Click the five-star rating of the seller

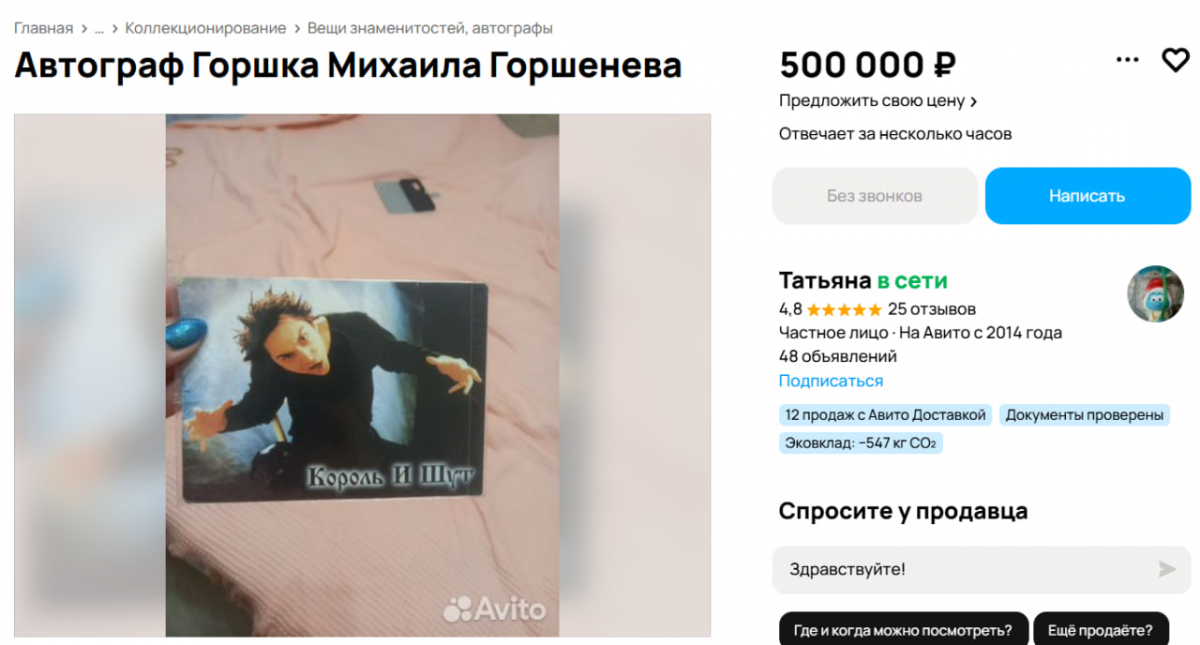click(x=844, y=309)
